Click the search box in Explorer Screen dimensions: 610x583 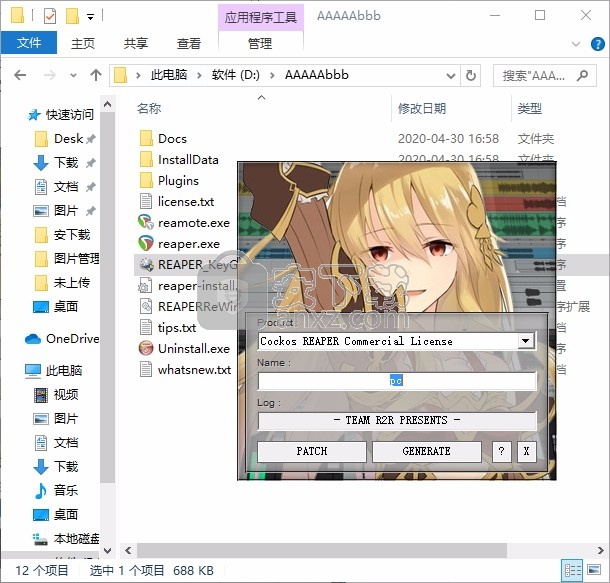coord(545,75)
